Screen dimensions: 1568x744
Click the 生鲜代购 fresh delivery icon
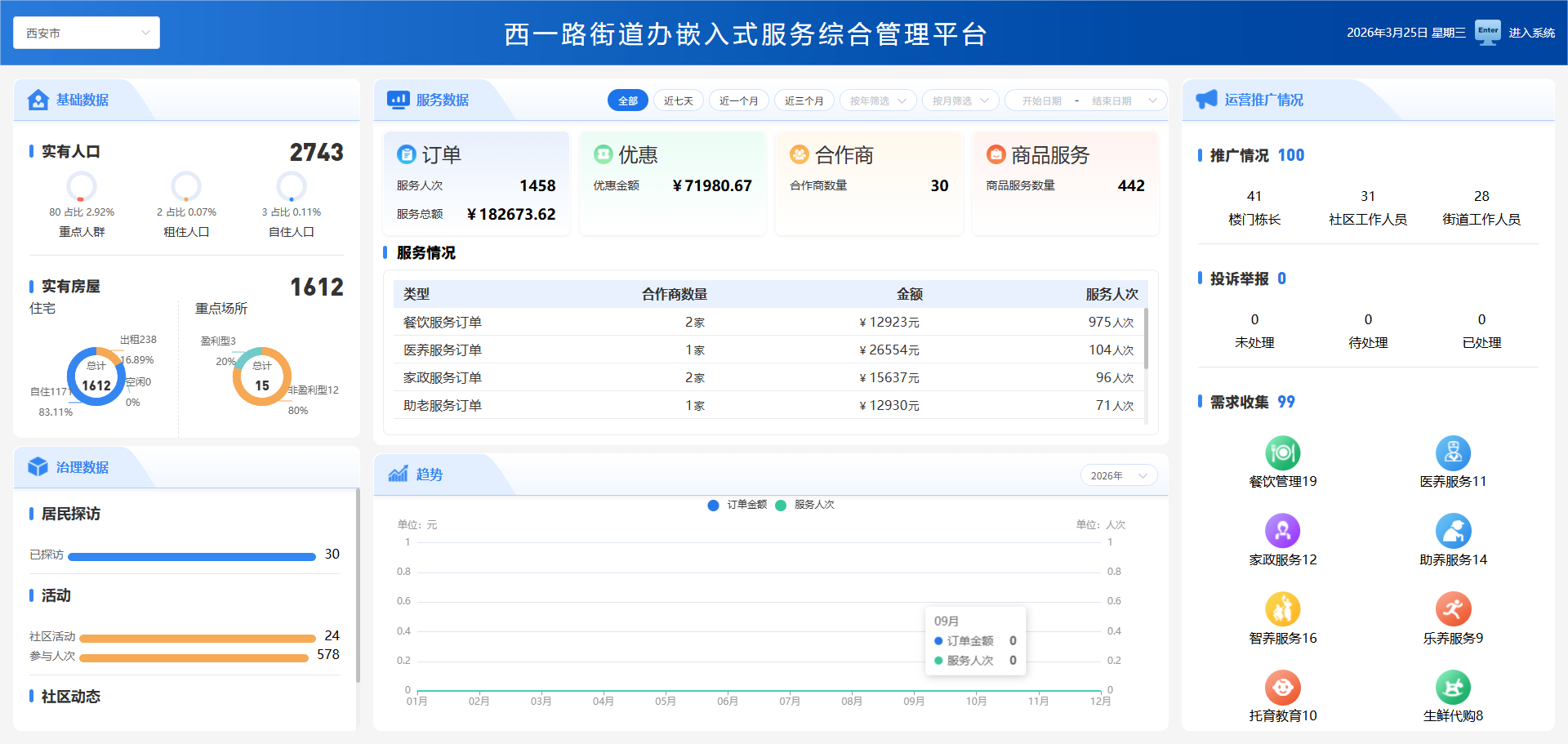1452,688
